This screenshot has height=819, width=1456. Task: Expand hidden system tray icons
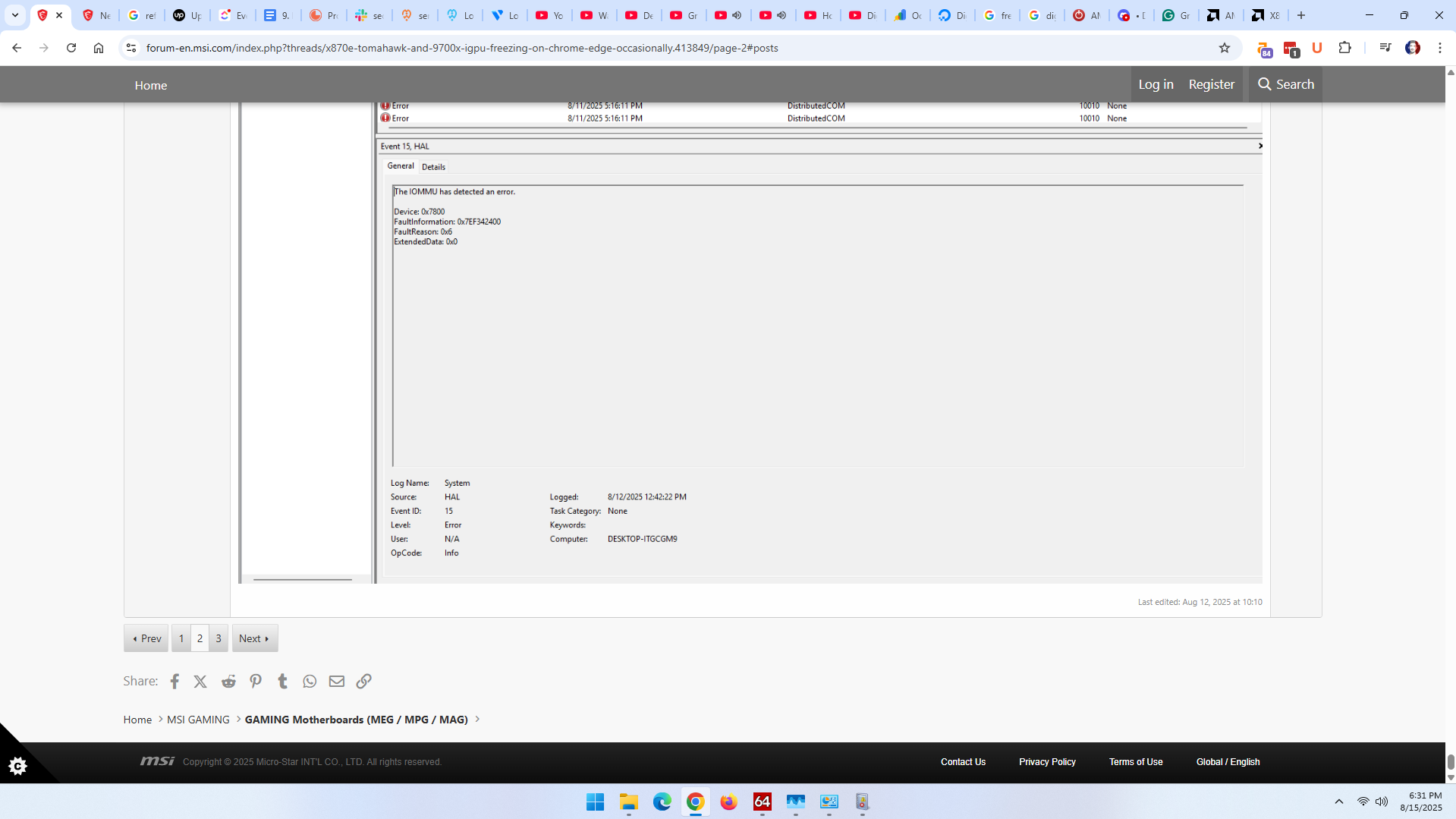pos(1339,802)
